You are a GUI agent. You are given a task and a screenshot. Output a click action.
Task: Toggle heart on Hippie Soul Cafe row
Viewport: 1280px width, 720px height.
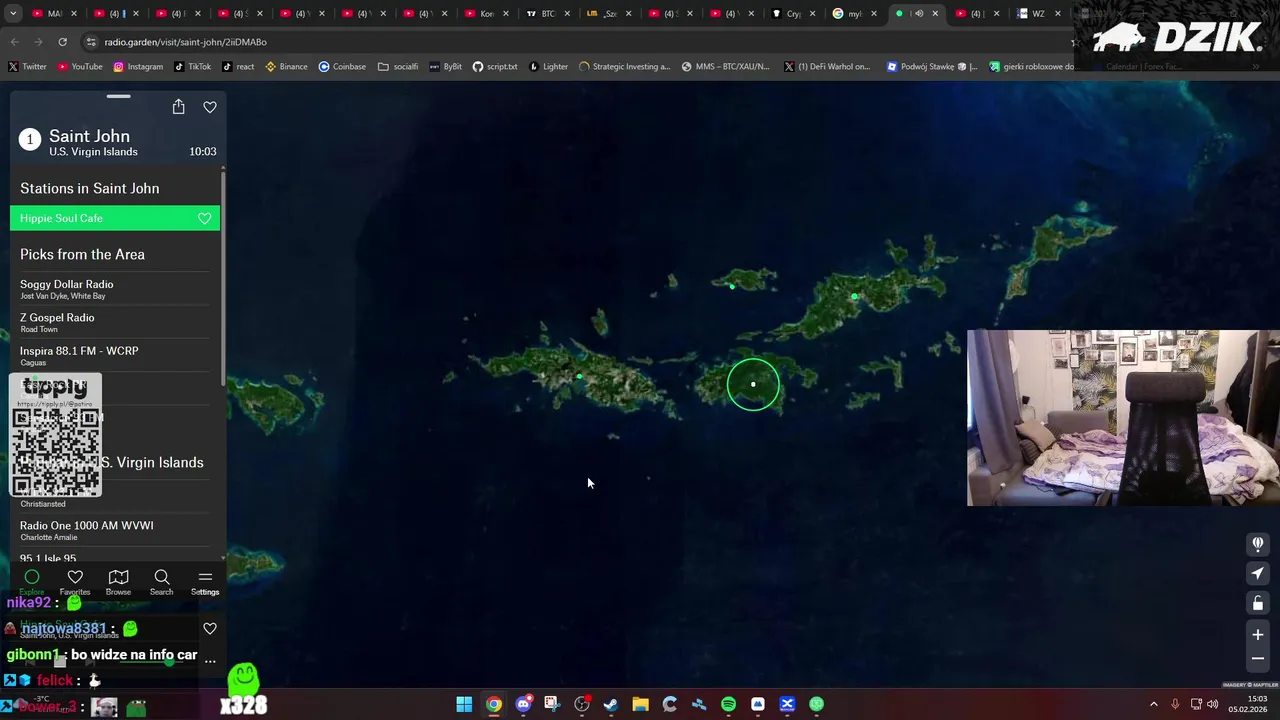pyautogui.click(x=204, y=218)
